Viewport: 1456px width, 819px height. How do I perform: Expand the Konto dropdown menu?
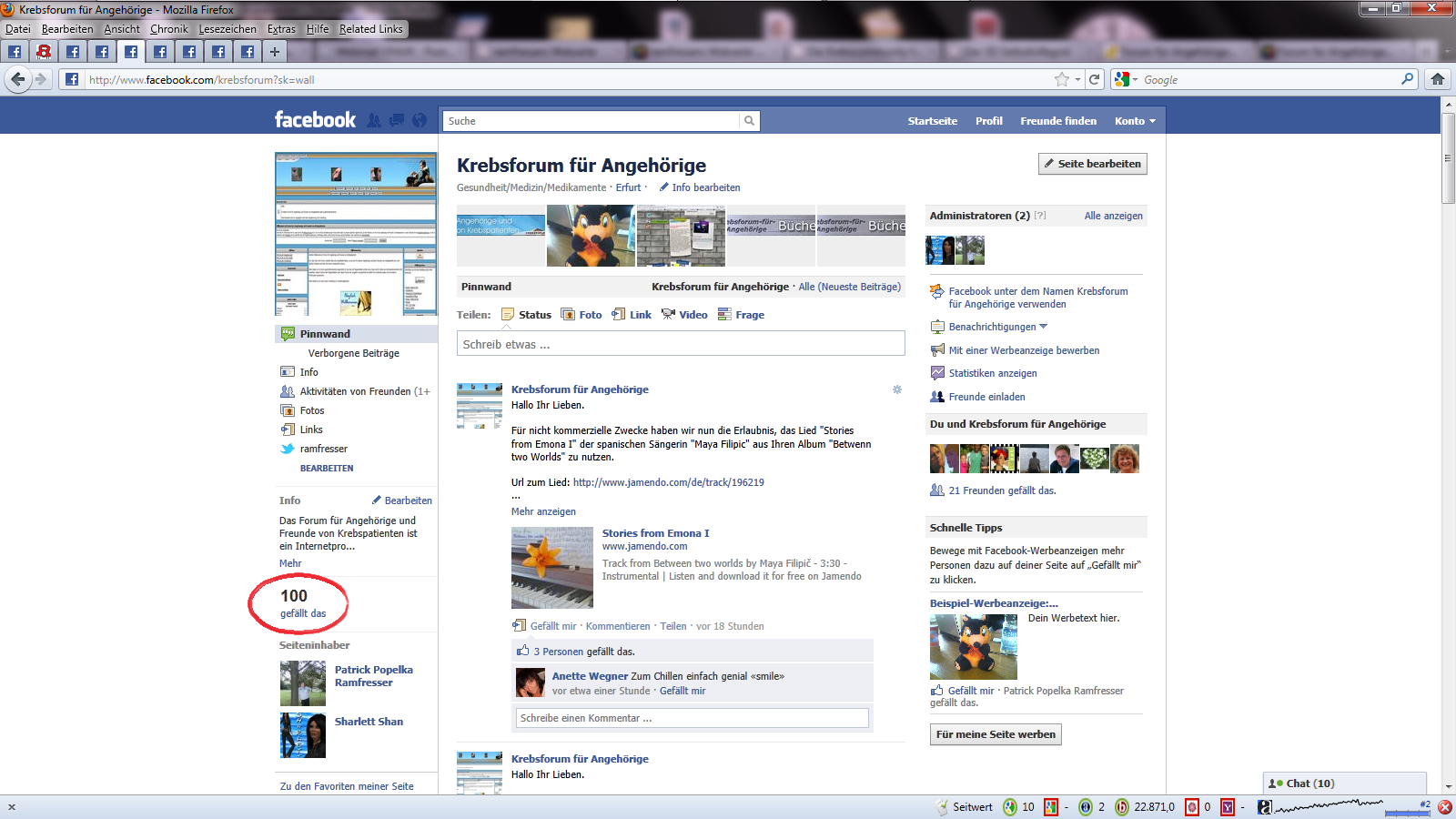tap(1135, 121)
